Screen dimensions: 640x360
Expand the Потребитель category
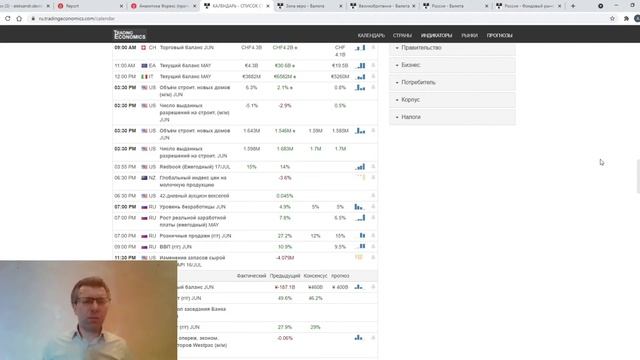coord(452,82)
